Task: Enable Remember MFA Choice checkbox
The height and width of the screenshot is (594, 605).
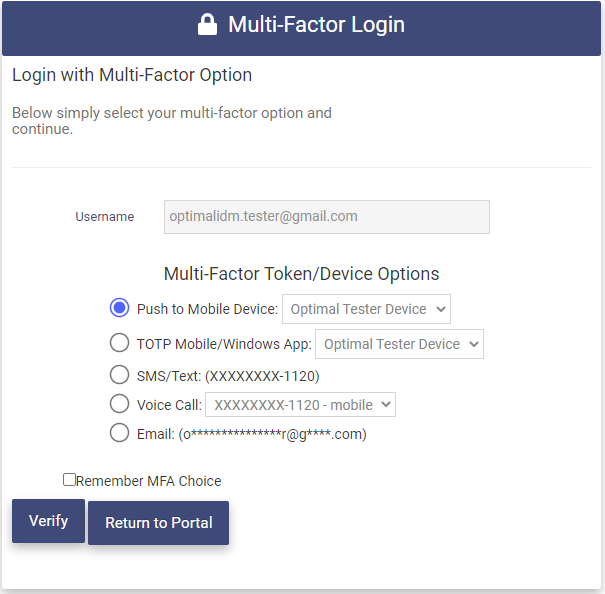Action: pyautogui.click(x=69, y=480)
